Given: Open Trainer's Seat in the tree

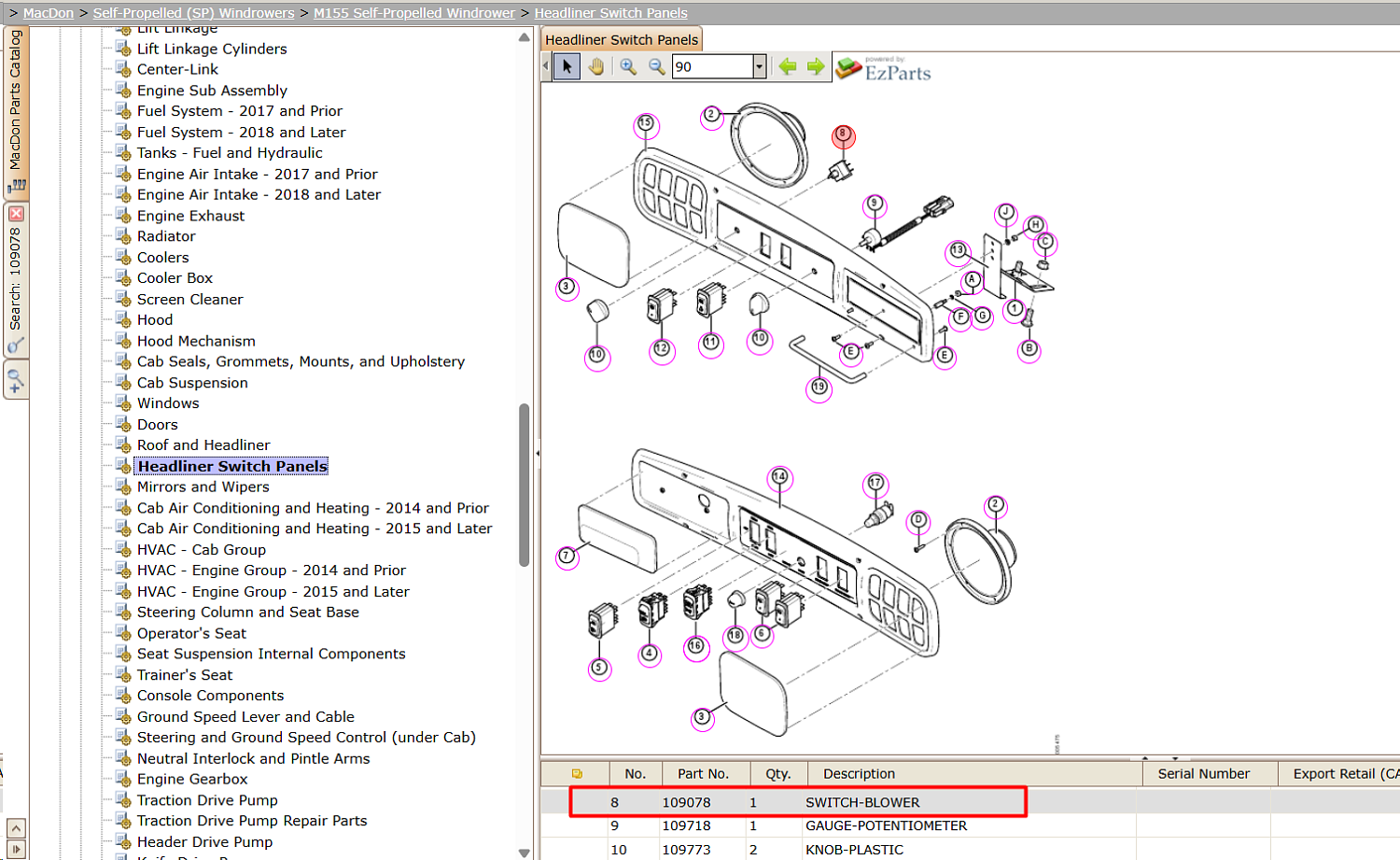Looking at the screenshot, I should coord(185,675).
